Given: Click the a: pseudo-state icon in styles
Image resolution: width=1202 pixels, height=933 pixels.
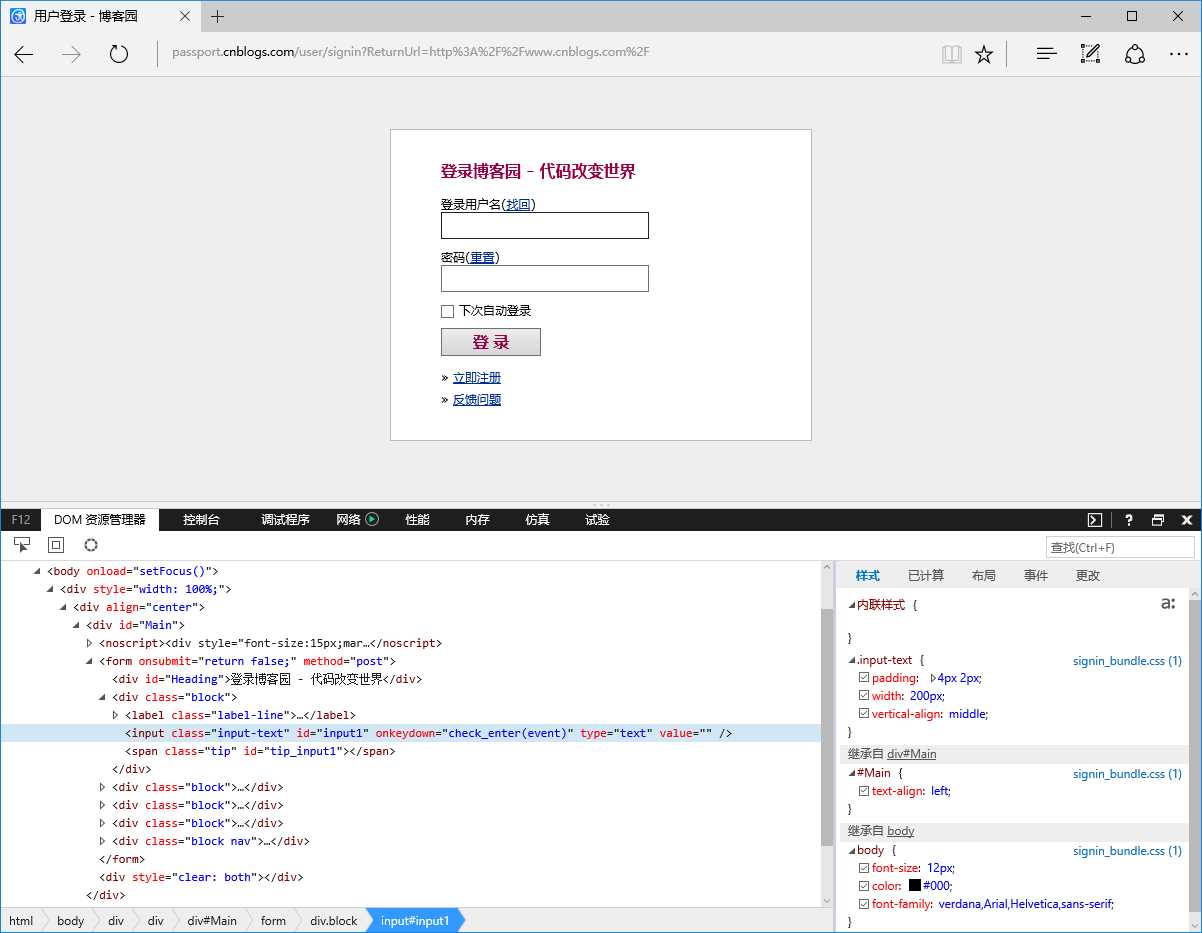Looking at the screenshot, I should tap(1167, 603).
